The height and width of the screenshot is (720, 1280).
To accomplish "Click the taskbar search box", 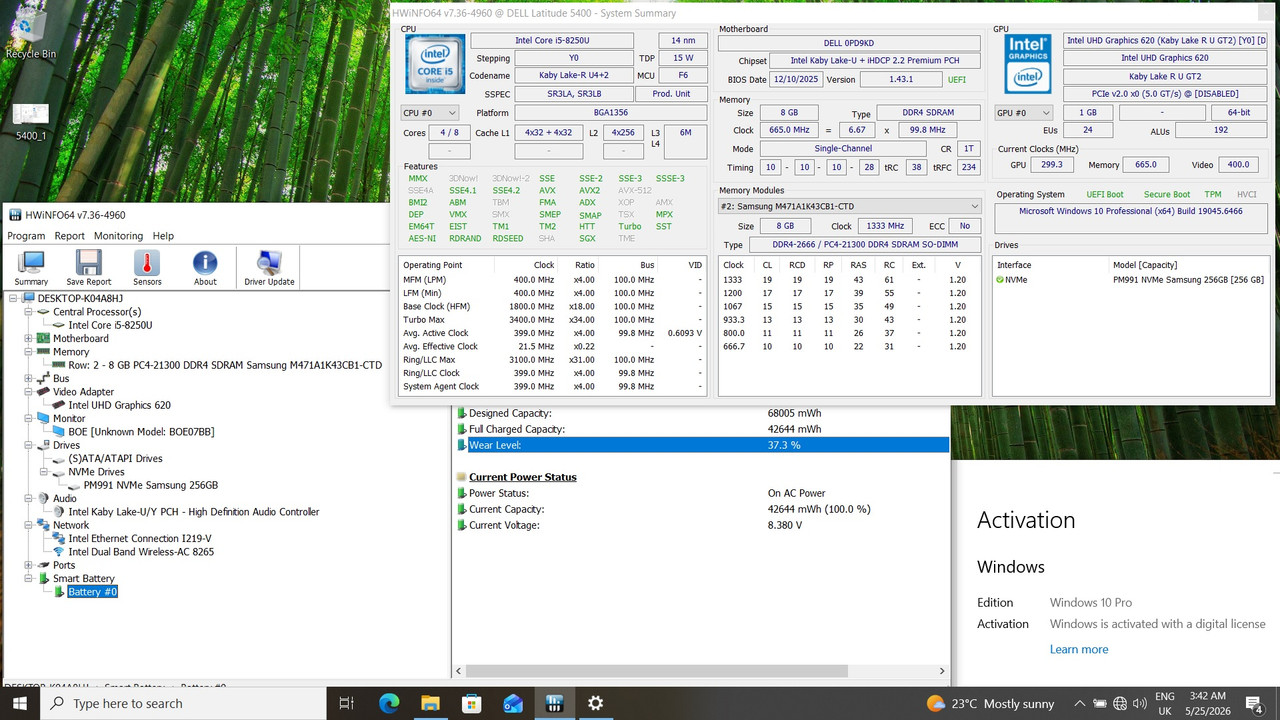I will click(x=183, y=703).
